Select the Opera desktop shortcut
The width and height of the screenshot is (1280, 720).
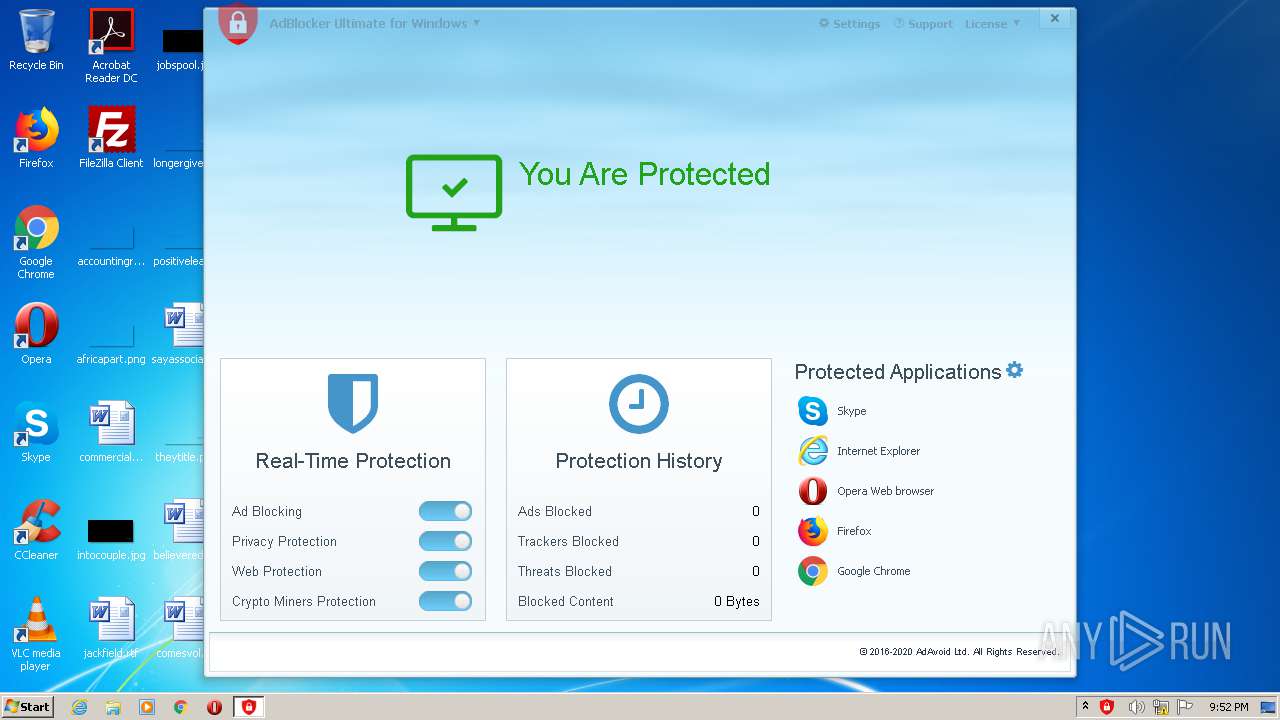(36, 334)
